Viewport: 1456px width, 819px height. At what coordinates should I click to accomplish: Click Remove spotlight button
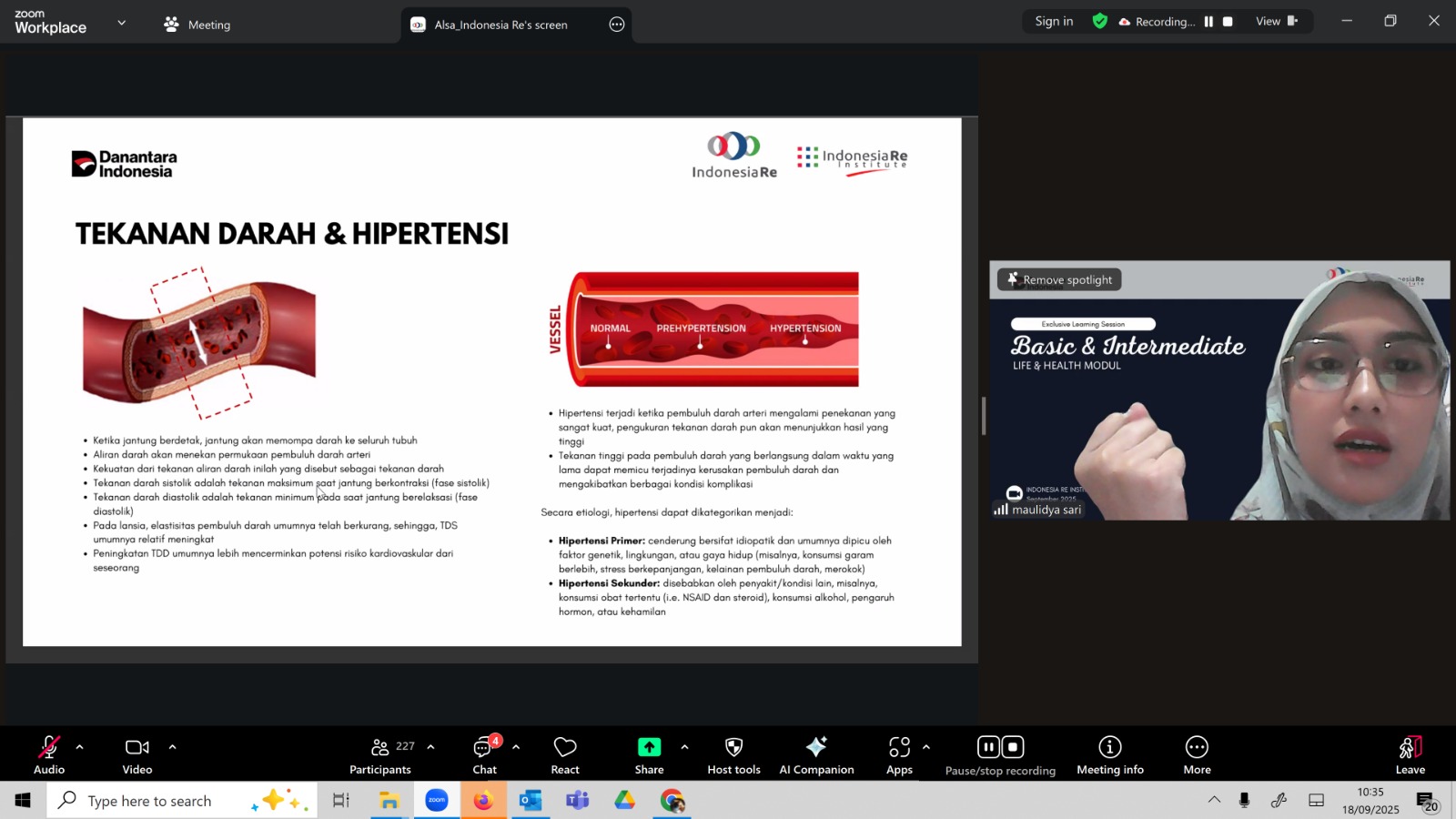click(1059, 280)
